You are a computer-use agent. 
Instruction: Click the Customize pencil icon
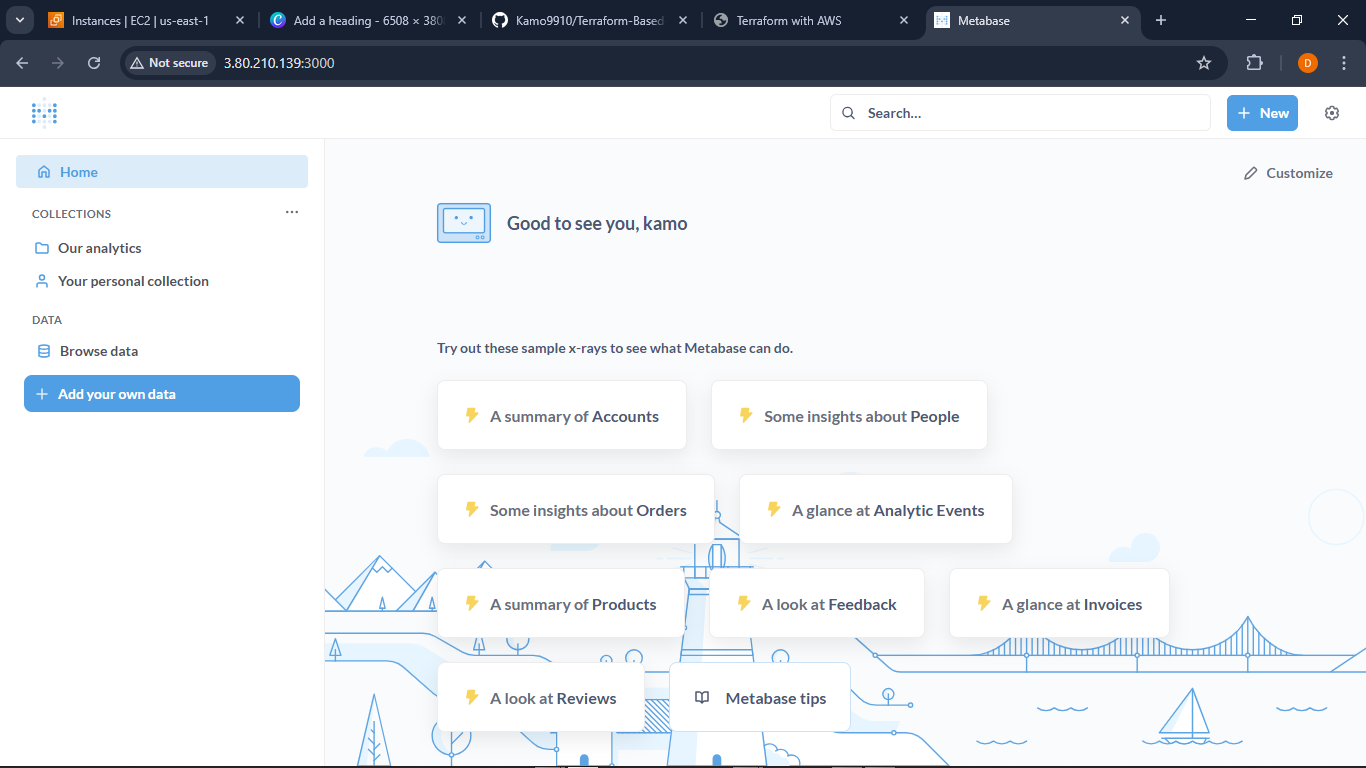point(1250,173)
